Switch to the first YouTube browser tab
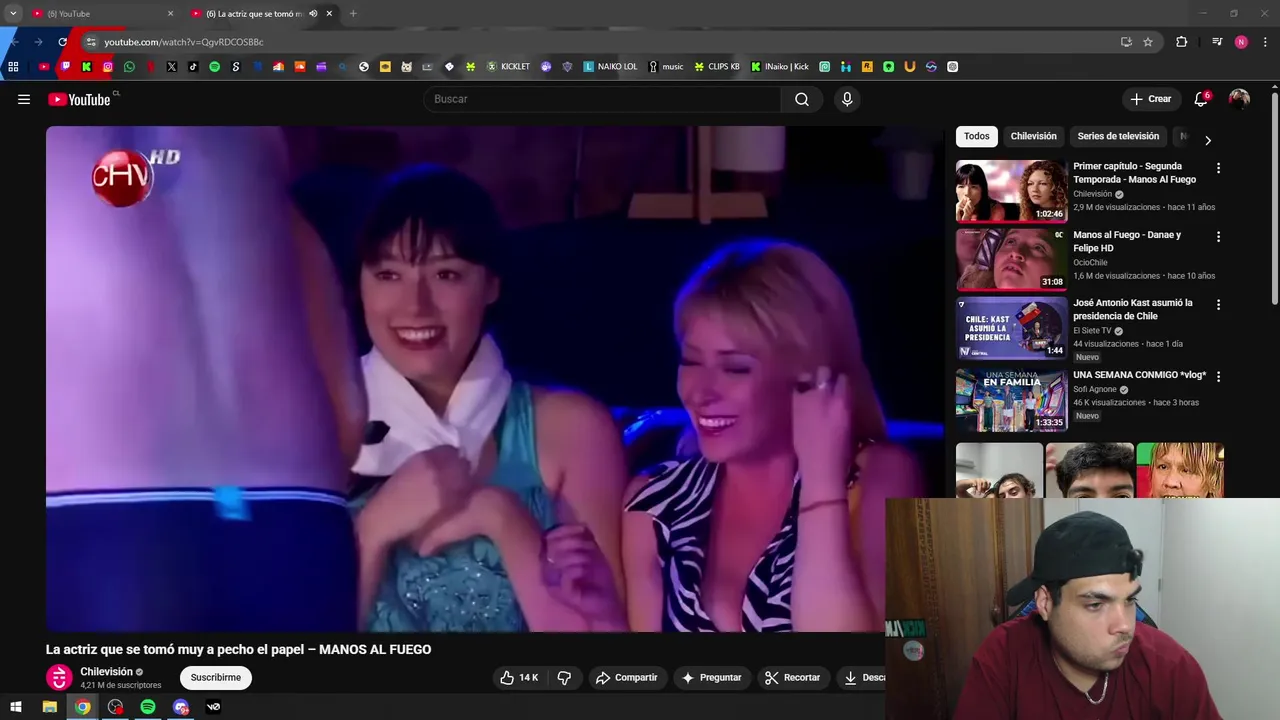This screenshot has height=720, width=1280. coord(100,14)
